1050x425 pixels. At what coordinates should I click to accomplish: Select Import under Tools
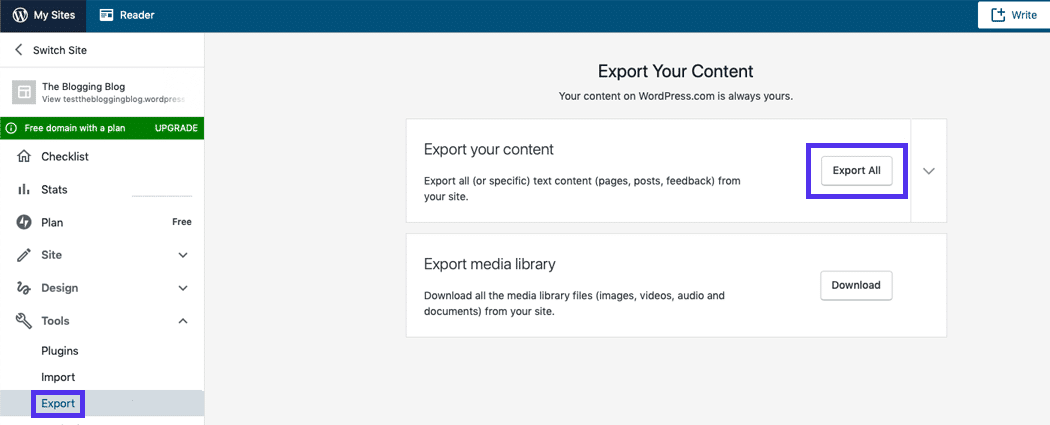tap(58, 377)
